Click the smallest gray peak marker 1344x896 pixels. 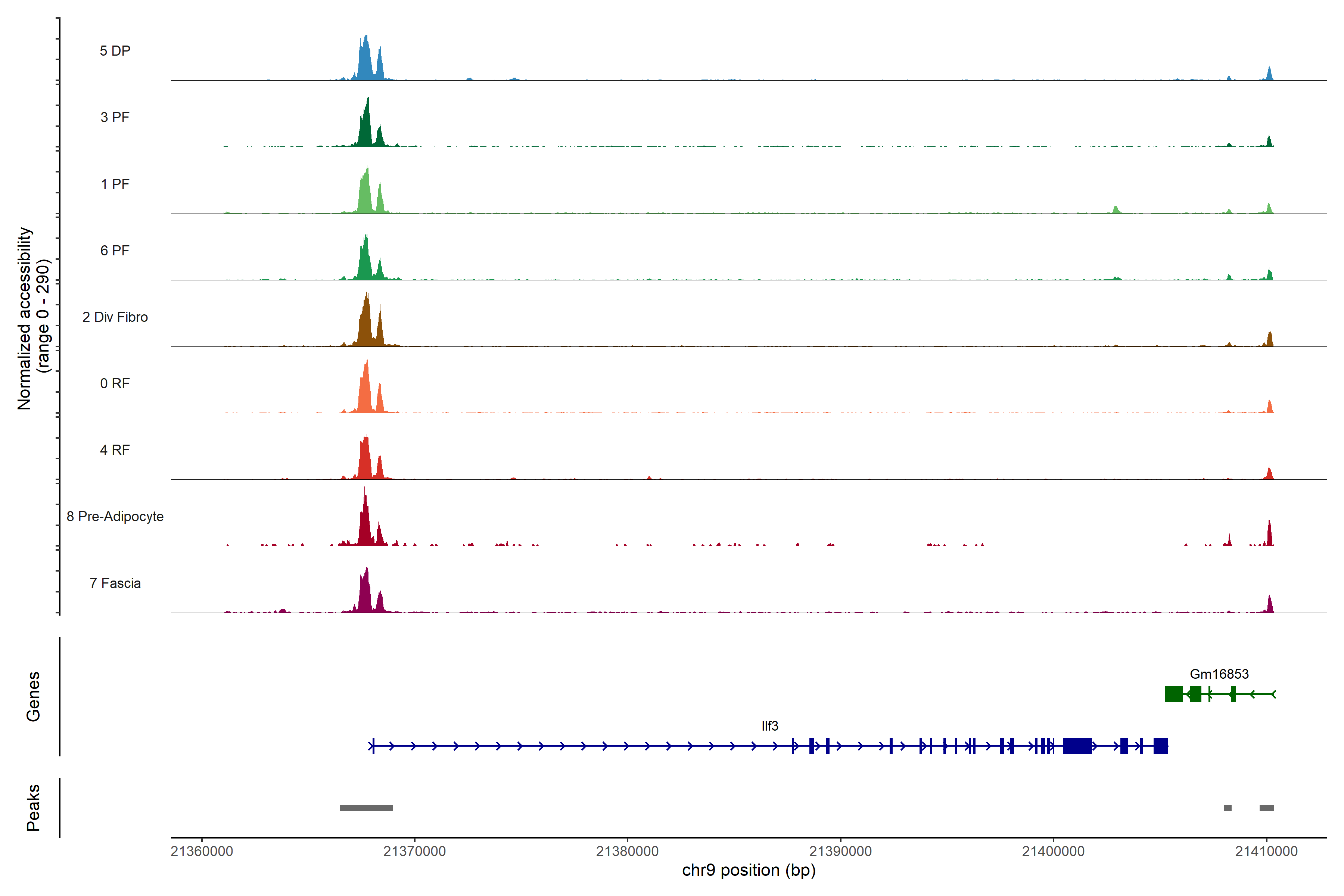click(1228, 808)
